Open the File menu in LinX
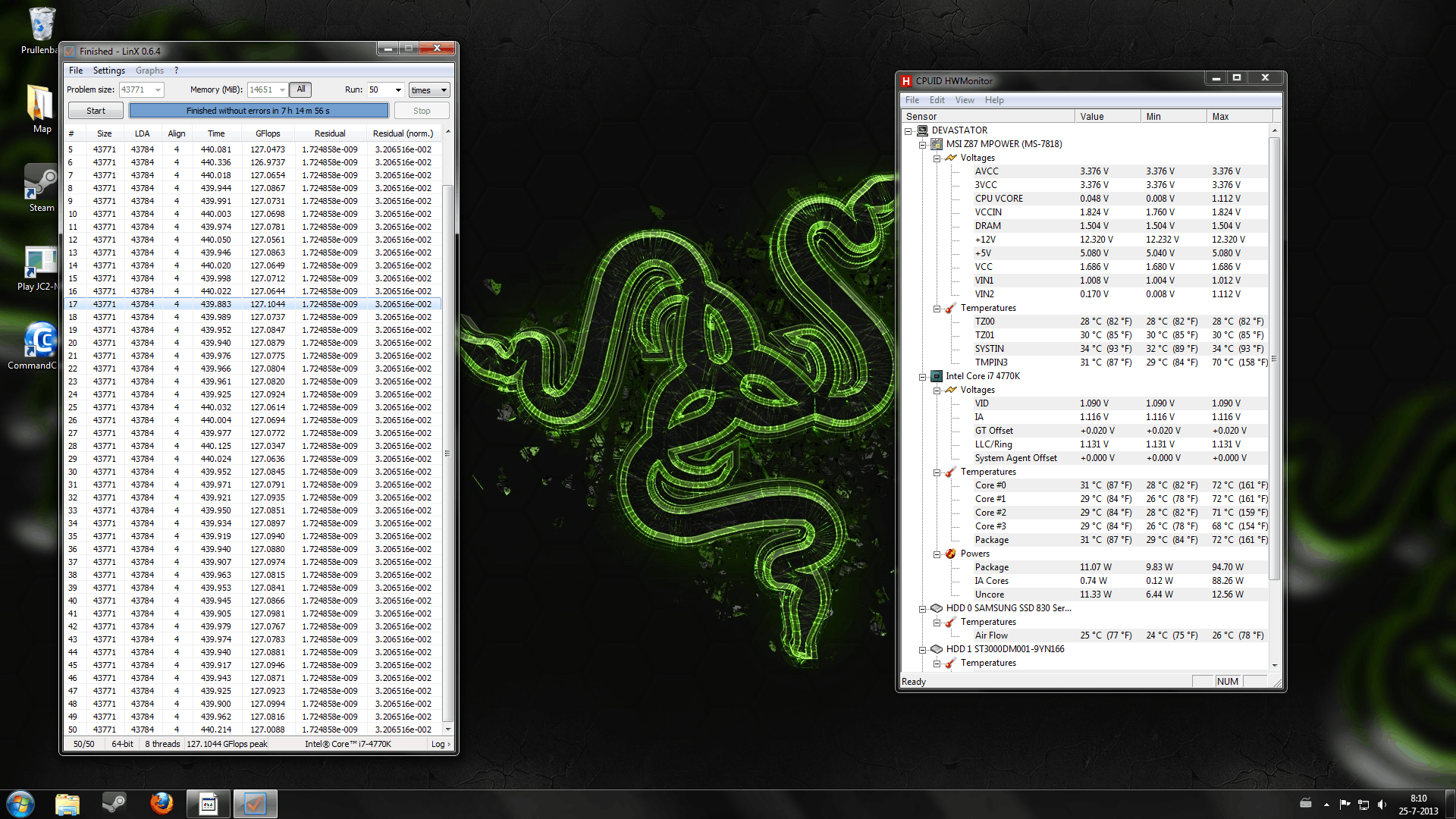Viewport: 1456px width, 819px height. [x=76, y=71]
